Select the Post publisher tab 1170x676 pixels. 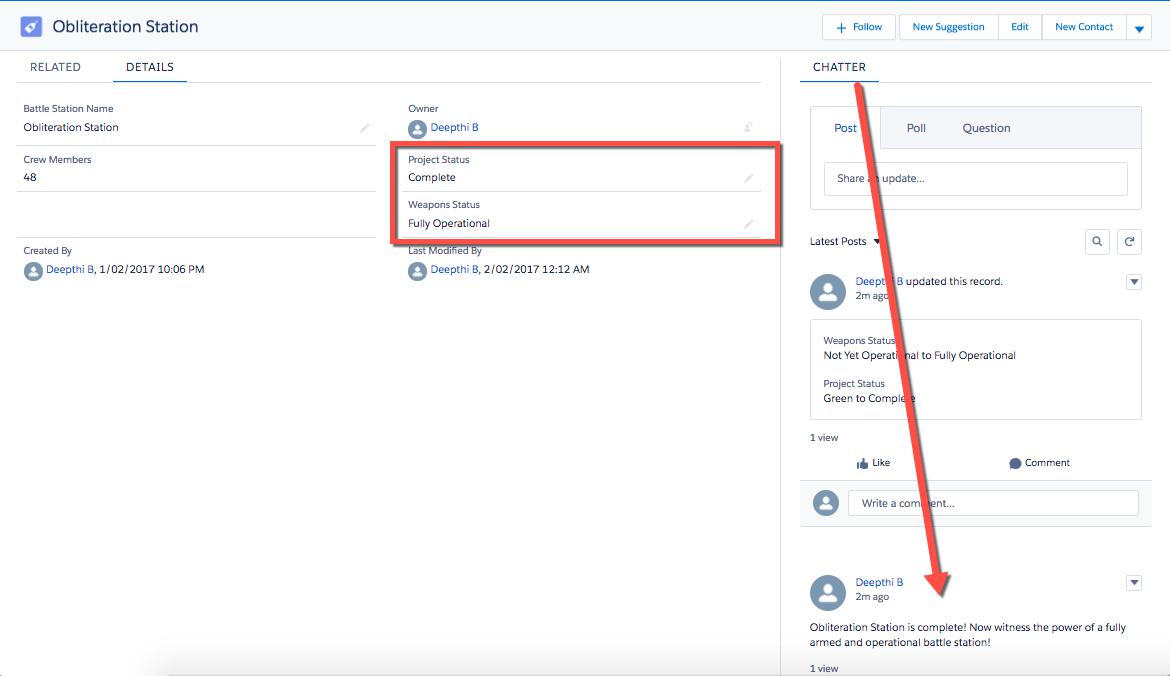(x=845, y=128)
